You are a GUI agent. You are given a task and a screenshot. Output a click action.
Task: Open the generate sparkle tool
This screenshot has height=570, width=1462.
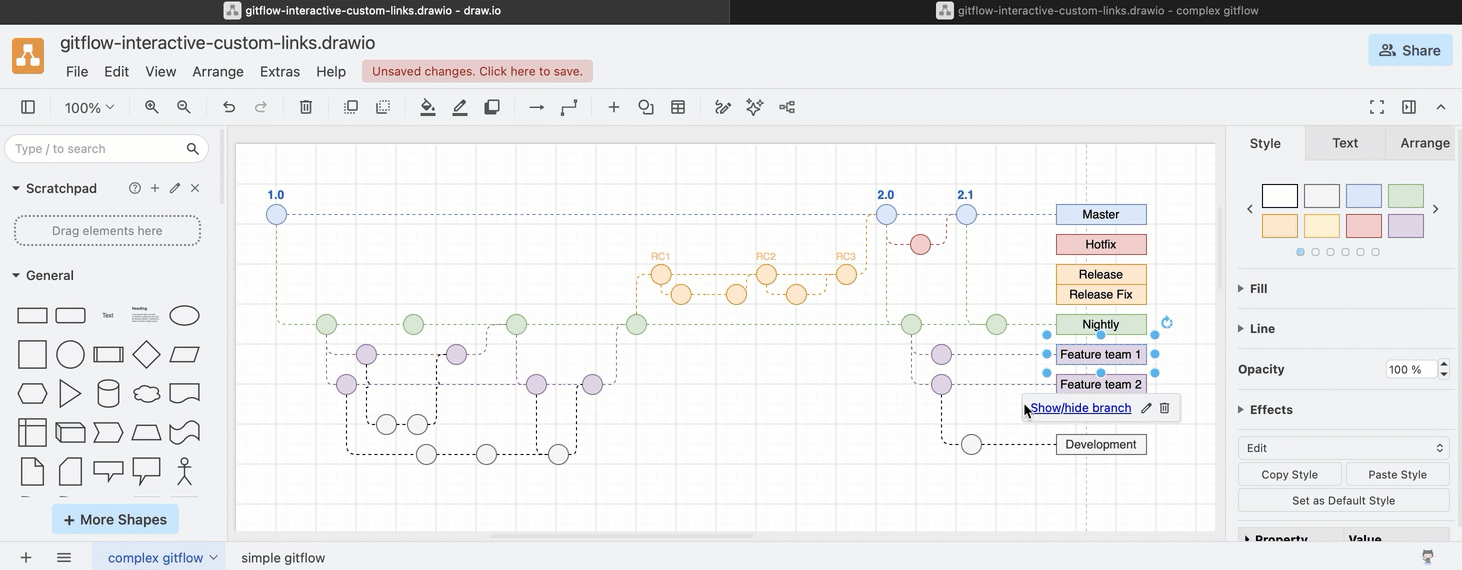755,107
